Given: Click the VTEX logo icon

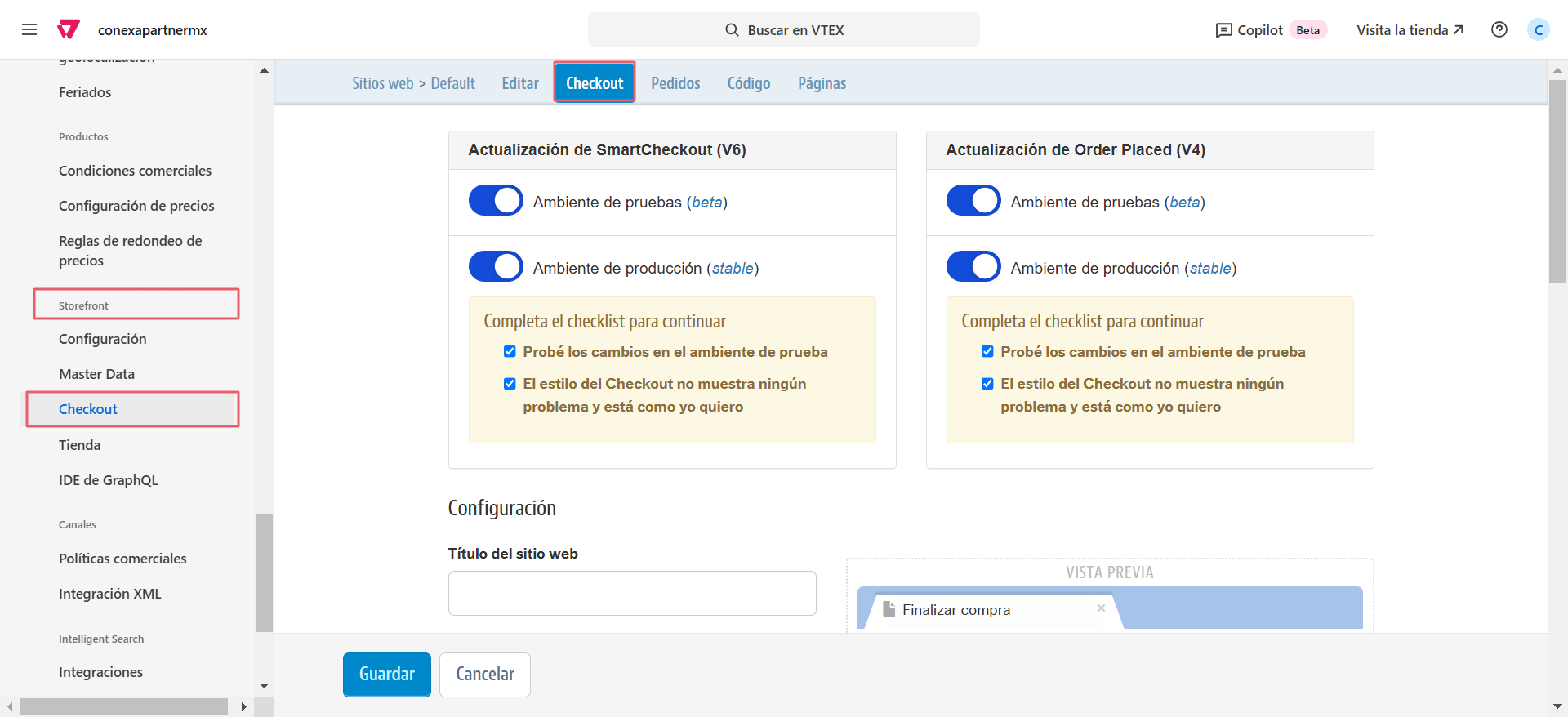Looking at the screenshot, I should pos(69,30).
